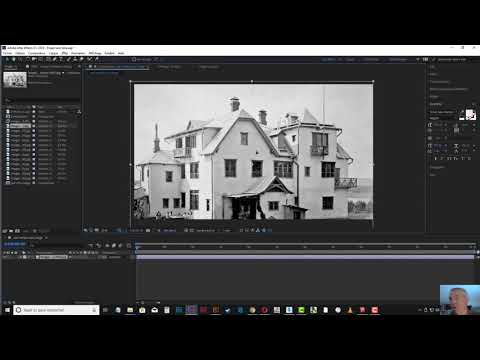Open the Help menu
The width and height of the screenshot is (480, 360).
click(x=121, y=53)
